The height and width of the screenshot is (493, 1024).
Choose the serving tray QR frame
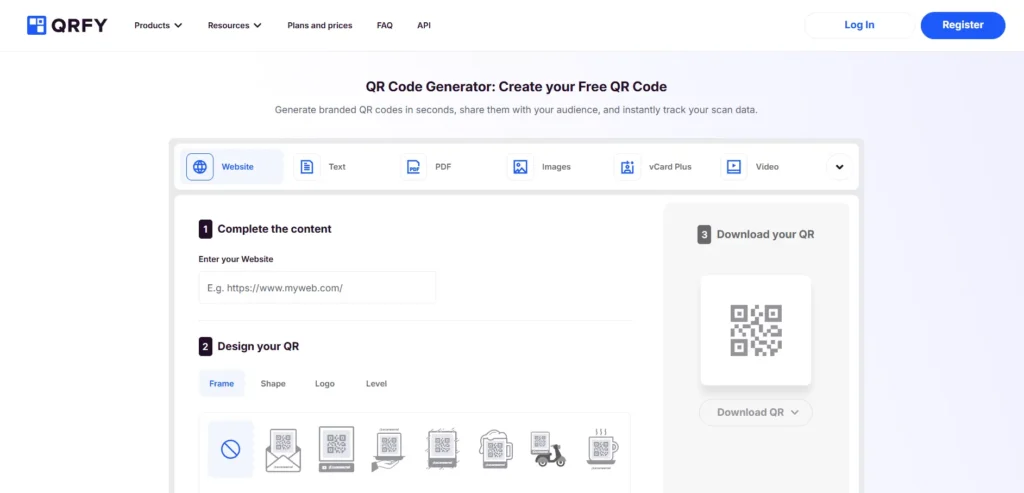click(x=389, y=449)
